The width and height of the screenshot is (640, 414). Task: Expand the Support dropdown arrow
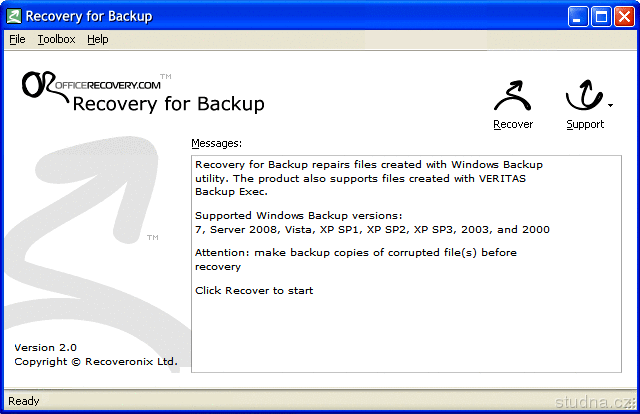(610, 105)
